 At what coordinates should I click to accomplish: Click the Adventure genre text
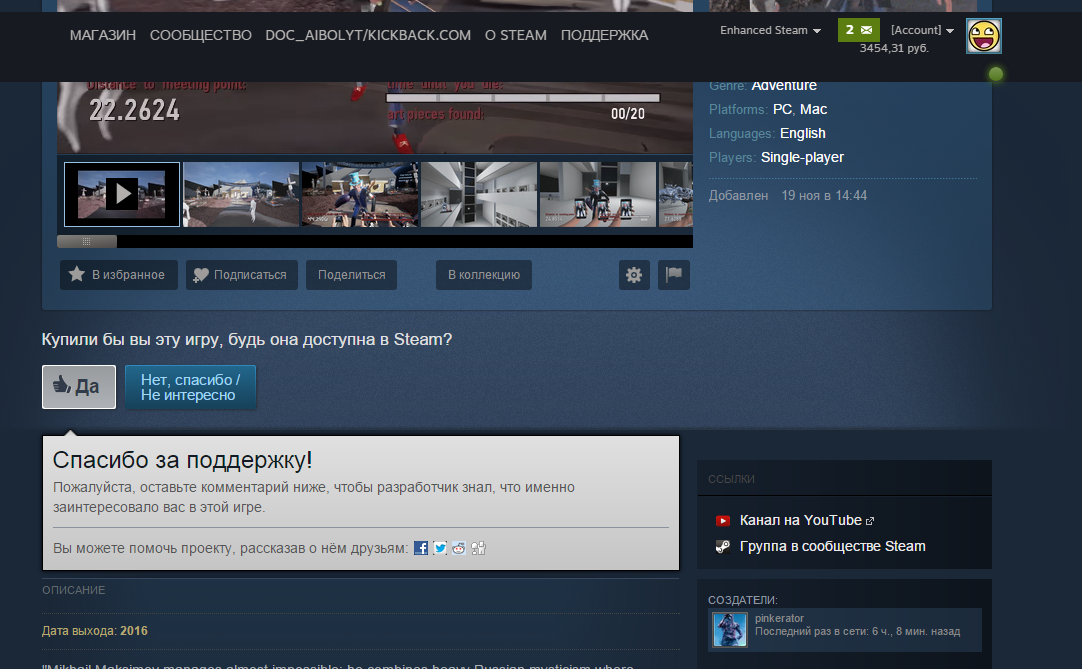click(784, 86)
